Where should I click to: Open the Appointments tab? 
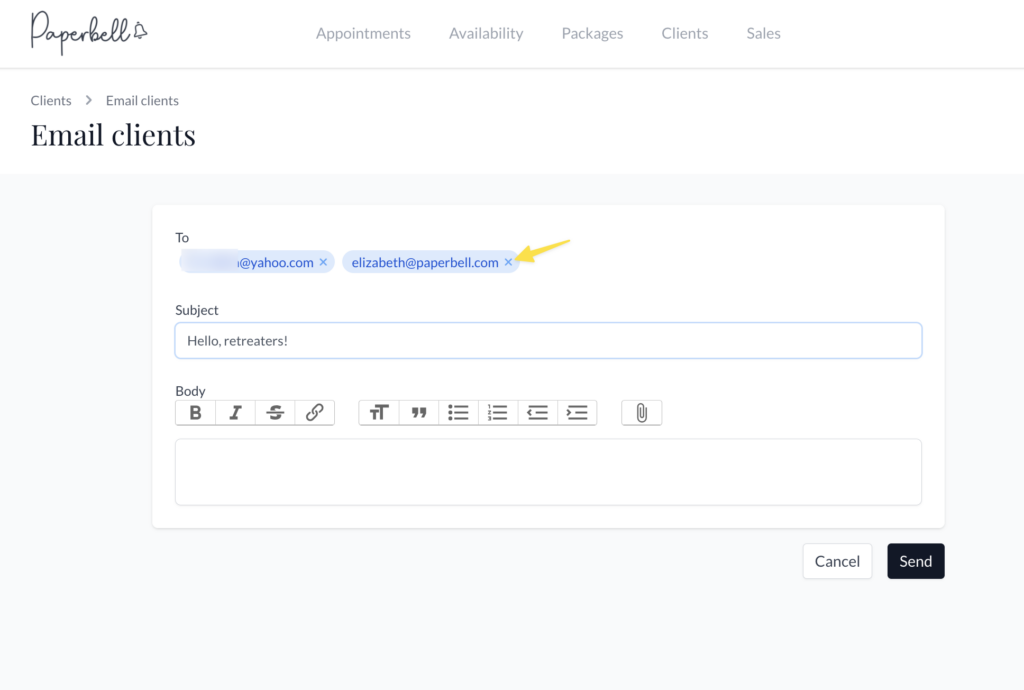[x=363, y=33]
